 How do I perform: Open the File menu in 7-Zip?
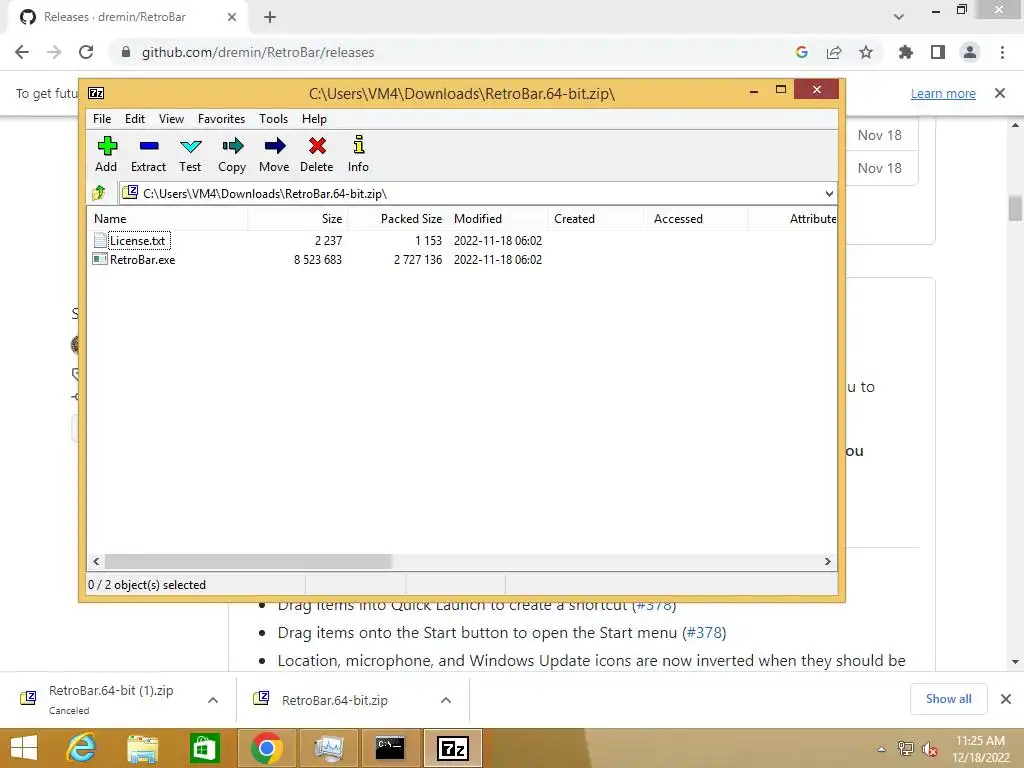coord(102,119)
